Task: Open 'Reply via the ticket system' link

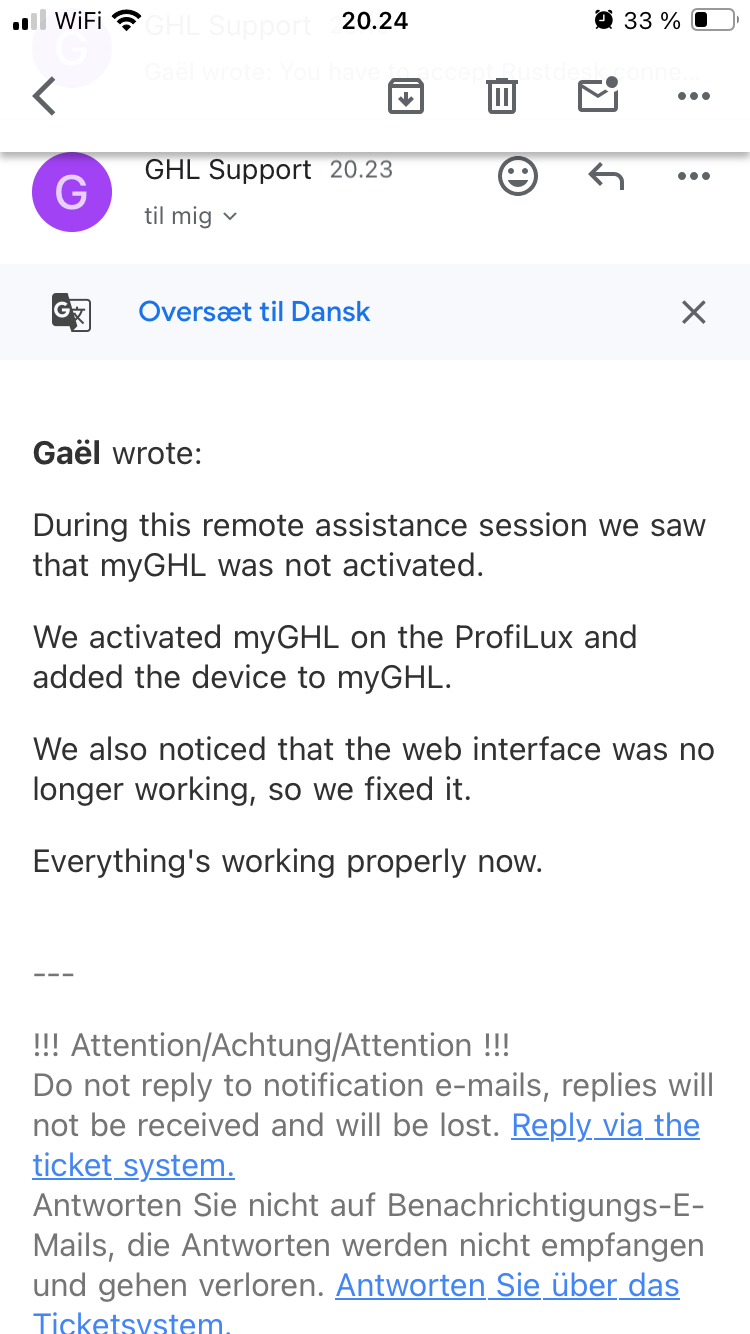Action: (x=605, y=1126)
